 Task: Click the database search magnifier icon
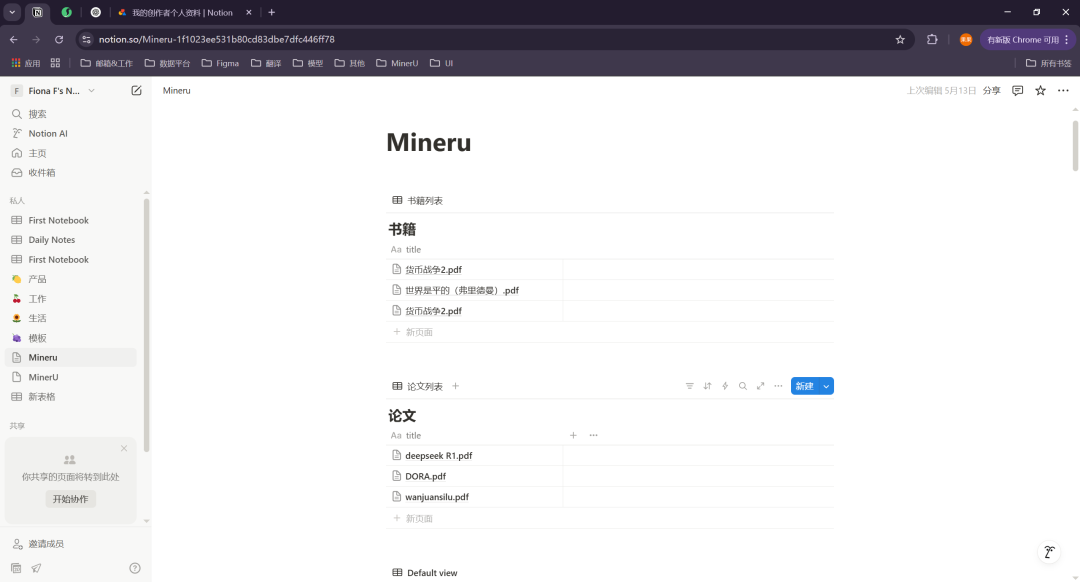742,386
